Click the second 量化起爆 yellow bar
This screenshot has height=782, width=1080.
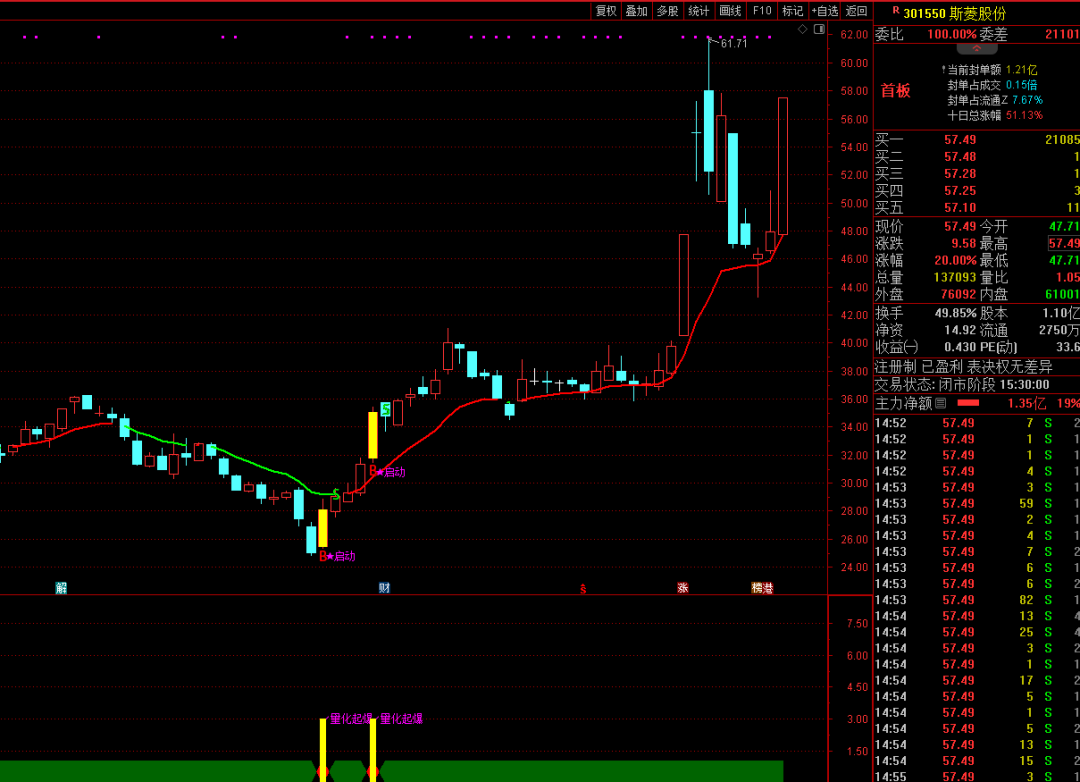pos(373,748)
